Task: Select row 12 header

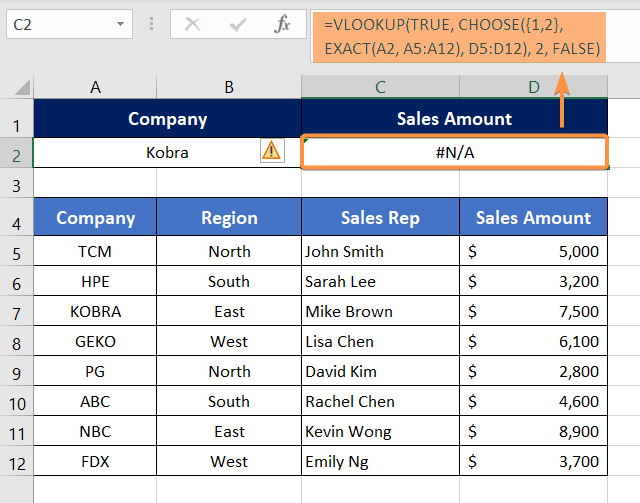Action: [16, 461]
